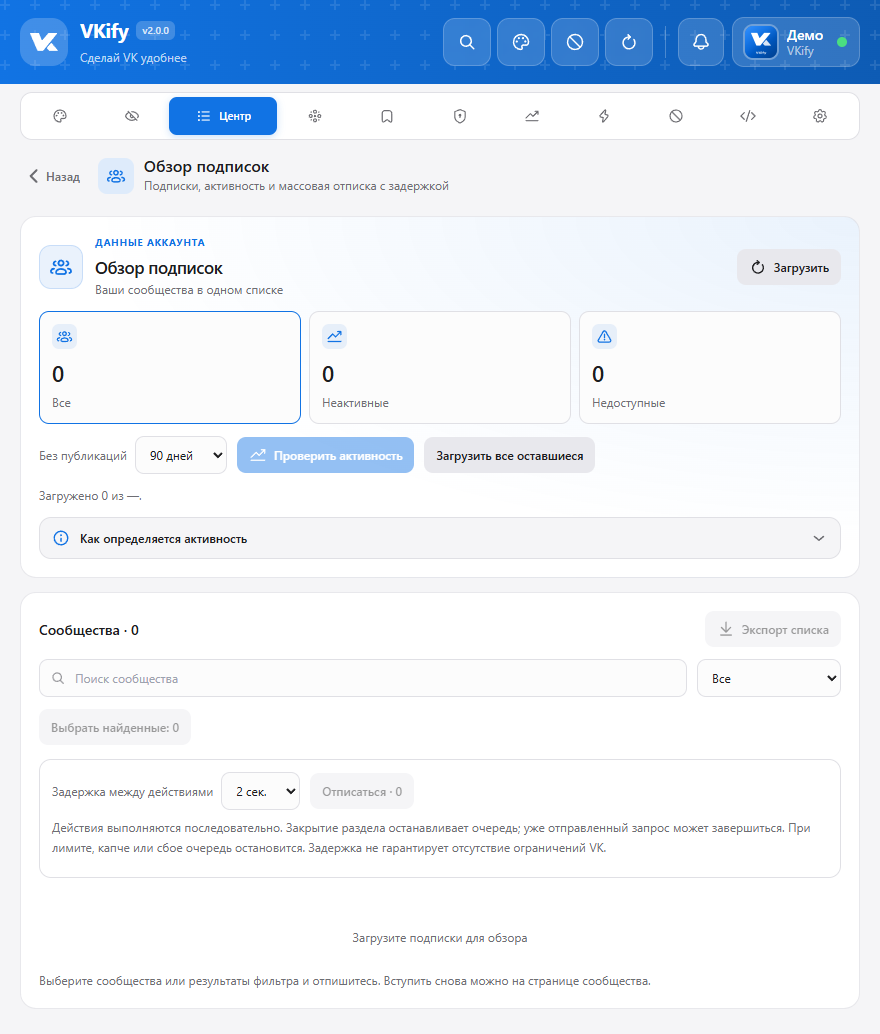Switch to the palette appearance tab
This screenshot has width=880, height=1034.
click(60, 116)
